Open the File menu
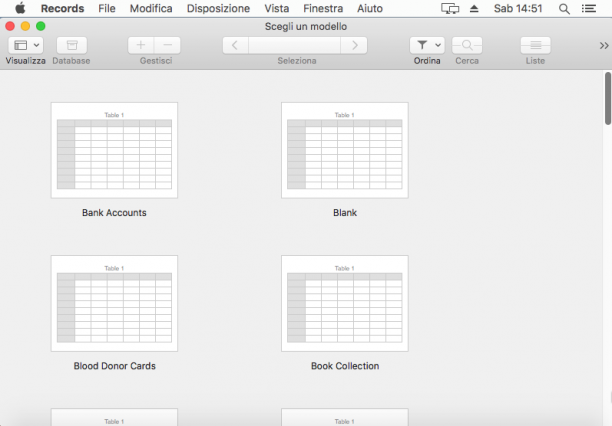The height and width of the screenshot is (426, 612). coord(107,8)
